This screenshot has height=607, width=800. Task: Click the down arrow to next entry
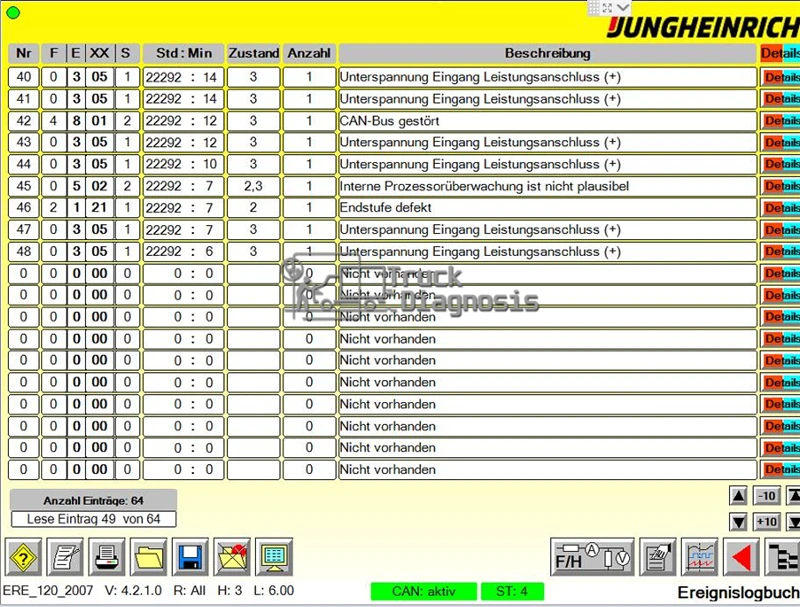tap(738, 522)
